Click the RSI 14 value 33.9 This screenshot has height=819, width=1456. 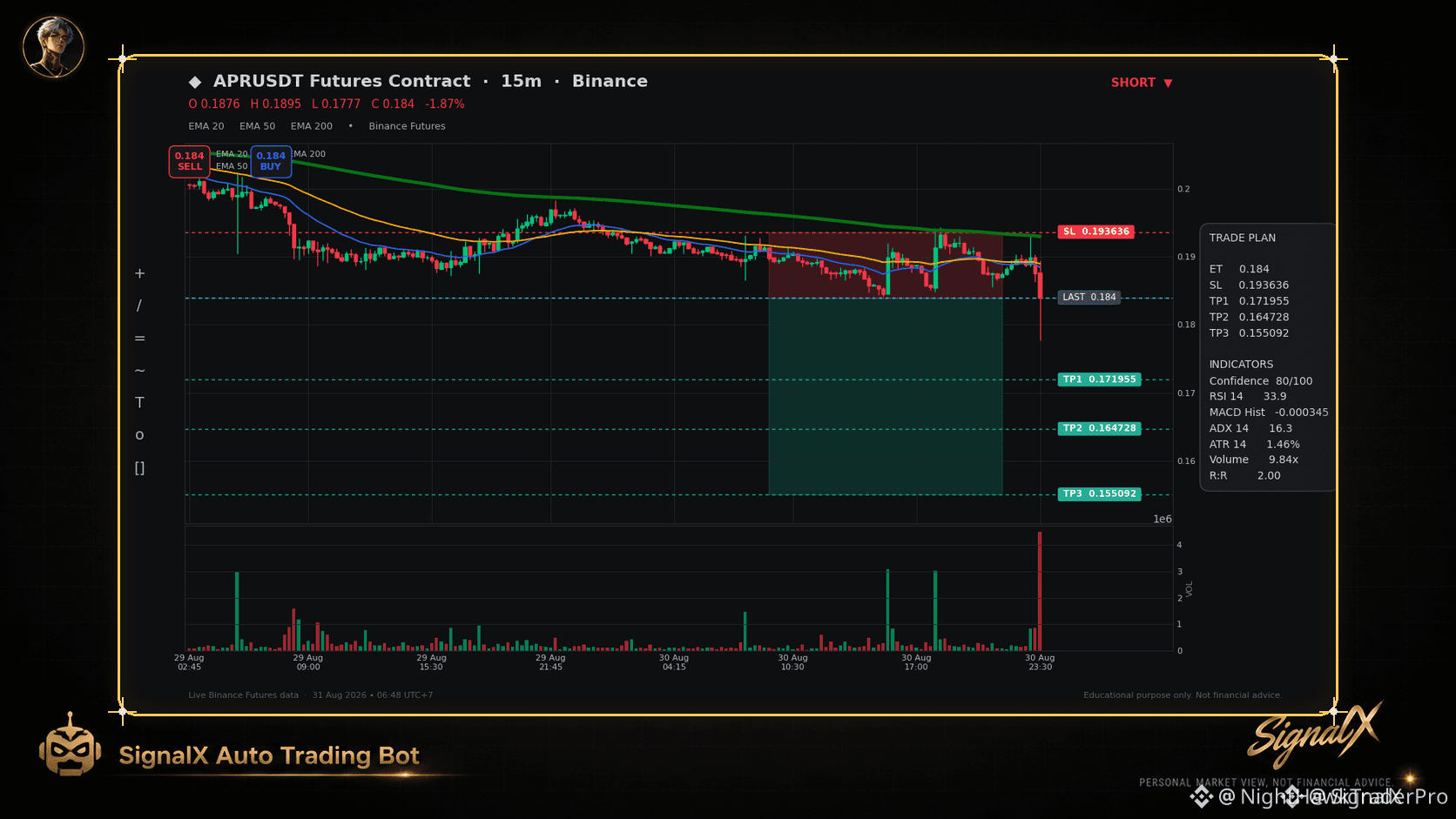click(1275, 396)
